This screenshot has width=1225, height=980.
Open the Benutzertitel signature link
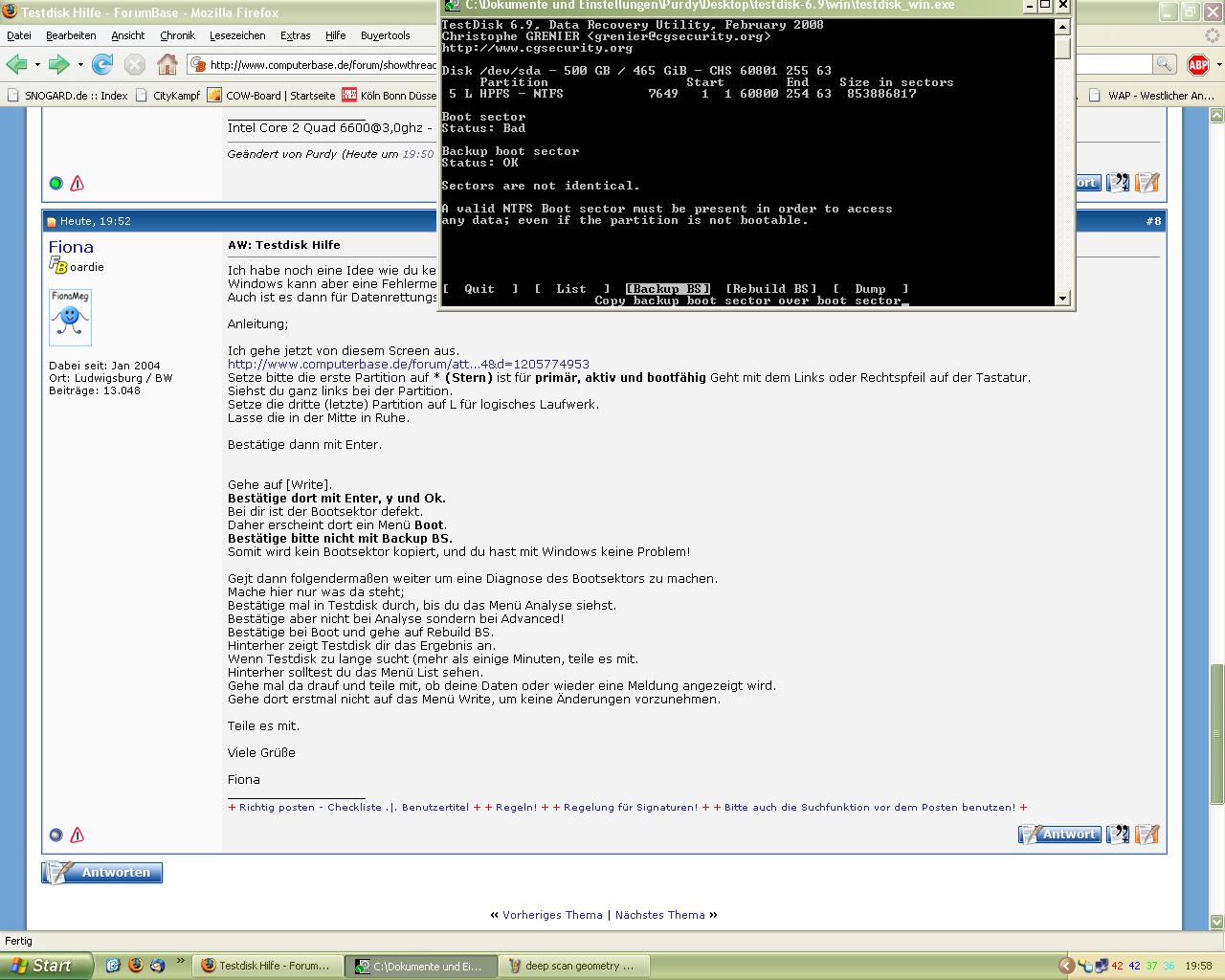(435, 808)
